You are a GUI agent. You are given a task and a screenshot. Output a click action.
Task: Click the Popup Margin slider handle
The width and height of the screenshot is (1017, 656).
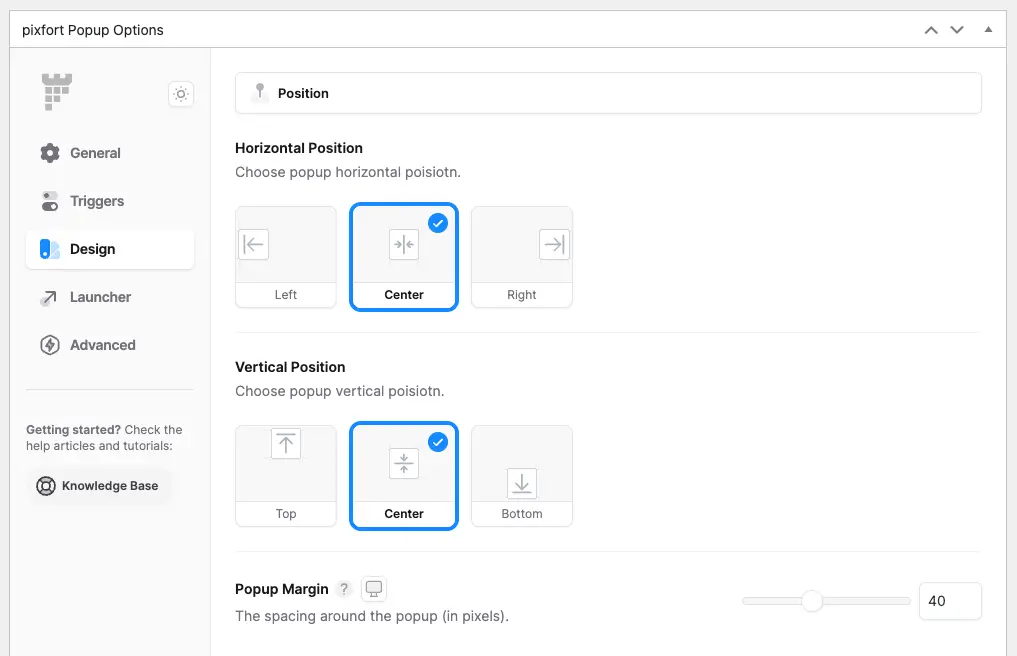point(811,601)
